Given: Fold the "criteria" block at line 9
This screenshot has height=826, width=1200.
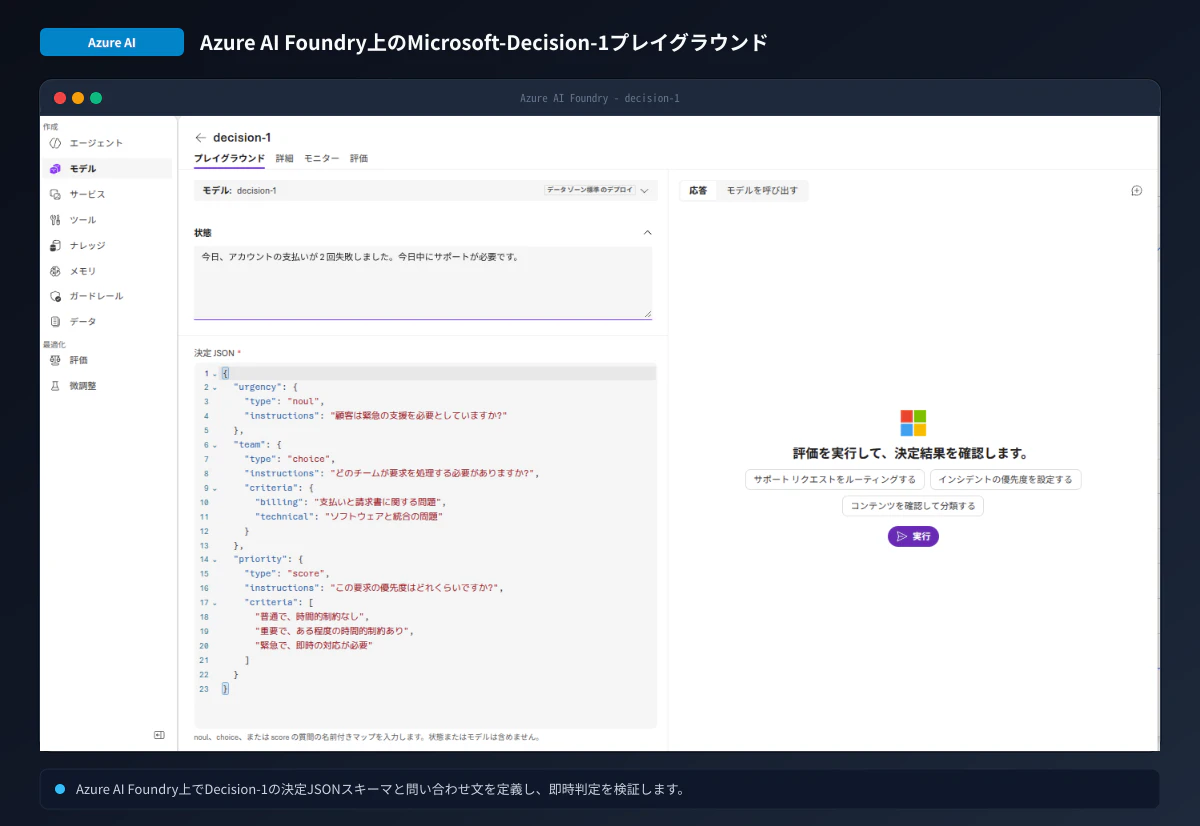Looking at the screenshot, I should pos(214,488).
